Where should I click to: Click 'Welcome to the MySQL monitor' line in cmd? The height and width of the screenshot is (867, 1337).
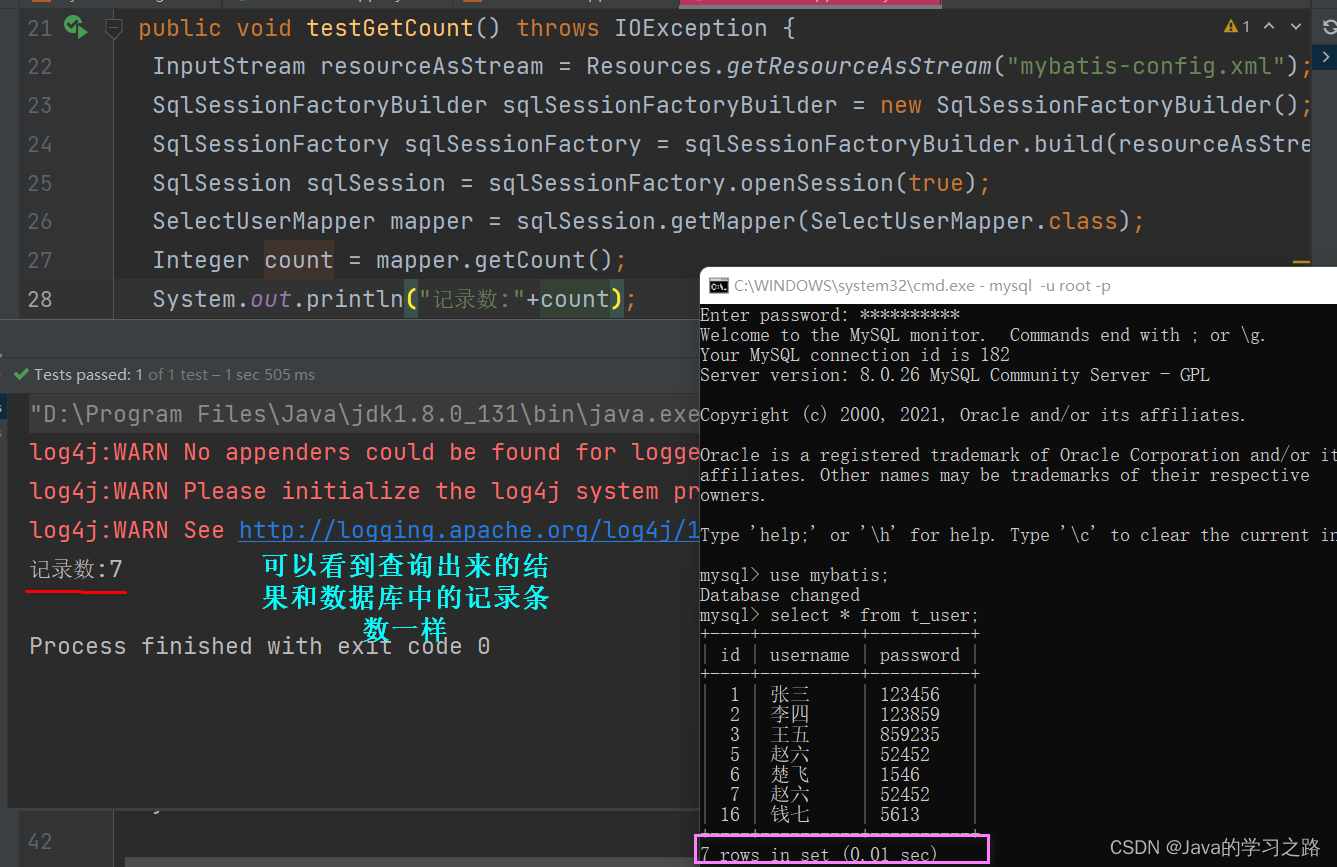point(983,335)
